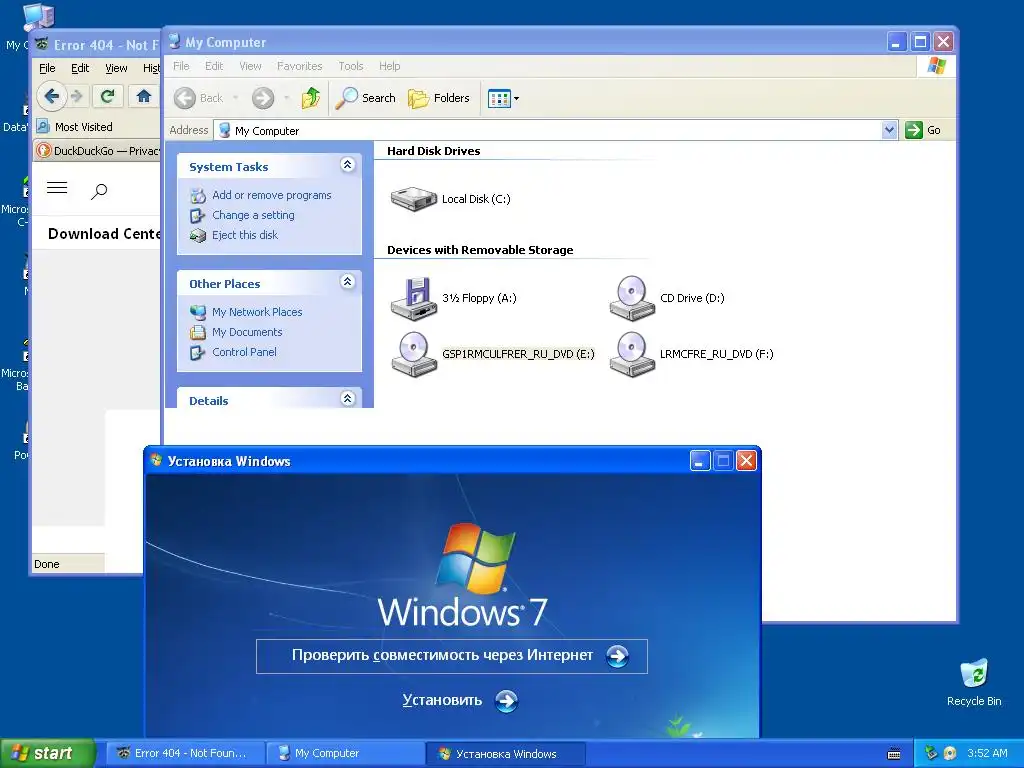Click Установить in Windows 7 setup

460,701
